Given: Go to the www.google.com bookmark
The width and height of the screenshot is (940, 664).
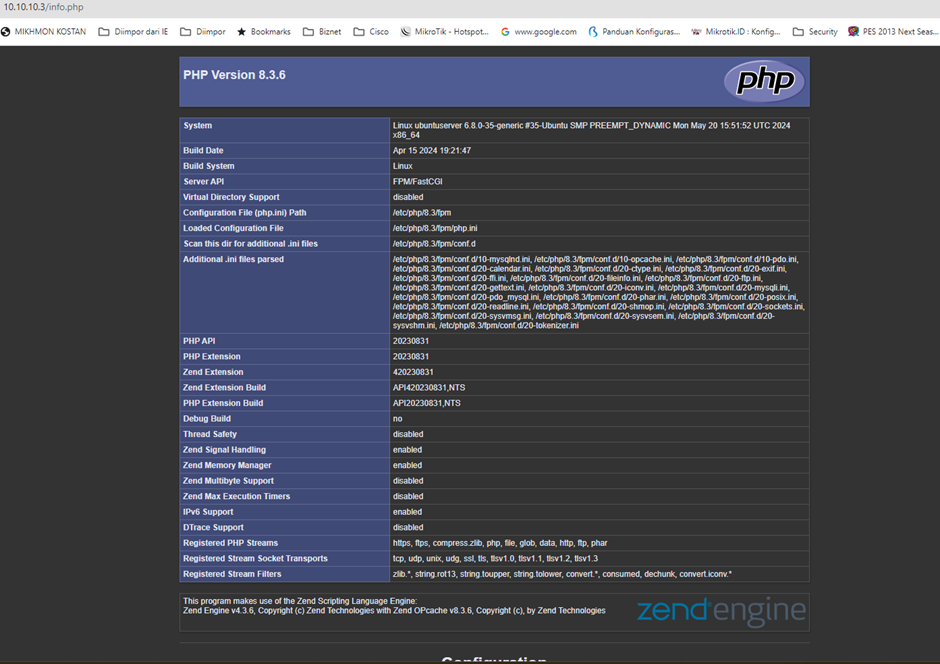Looking at the screenshot, I should click(539, 32).
